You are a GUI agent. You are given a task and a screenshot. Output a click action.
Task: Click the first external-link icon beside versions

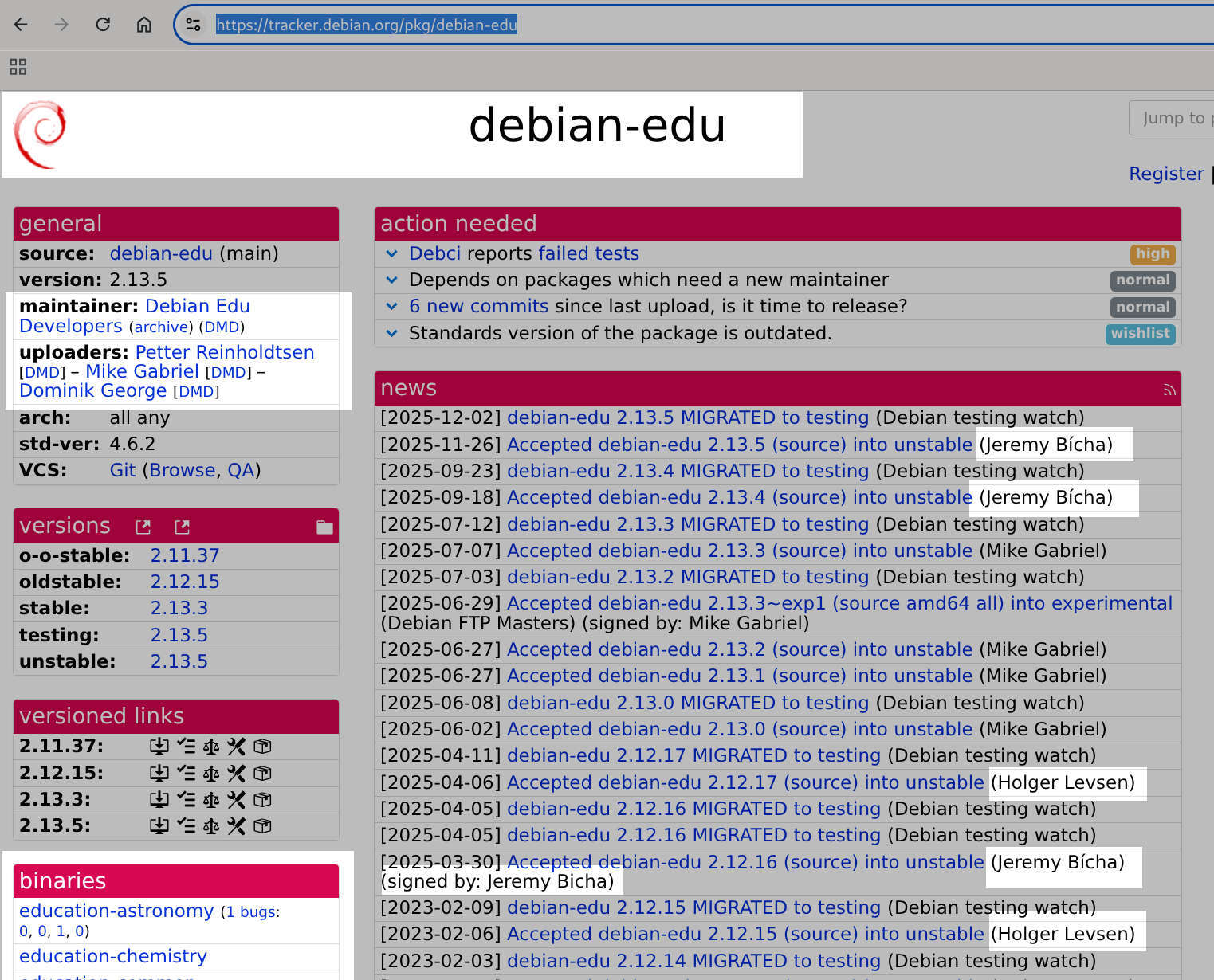143,526
